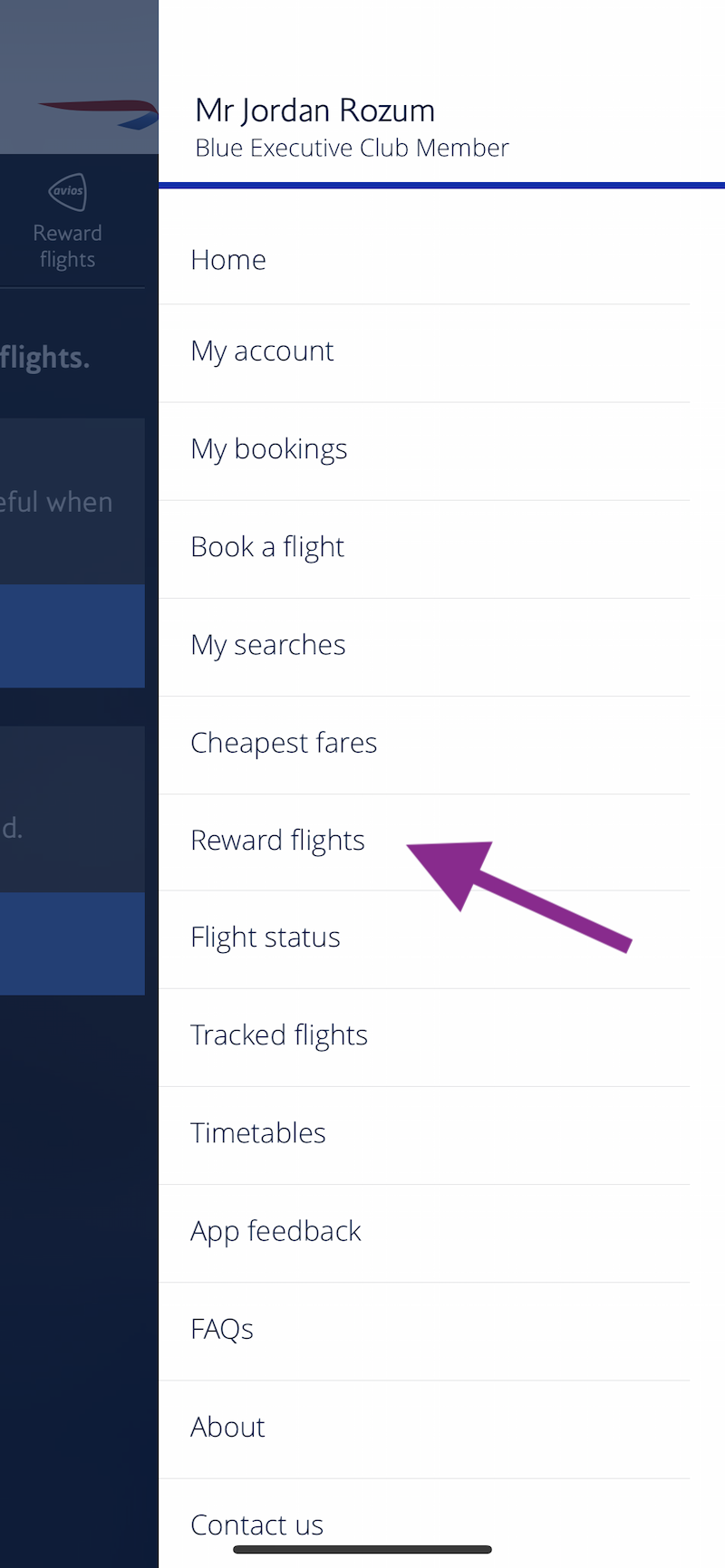The height and width of the screenshot is (1568, 725).
Task: Check Flight status
Action: point(424,938)
